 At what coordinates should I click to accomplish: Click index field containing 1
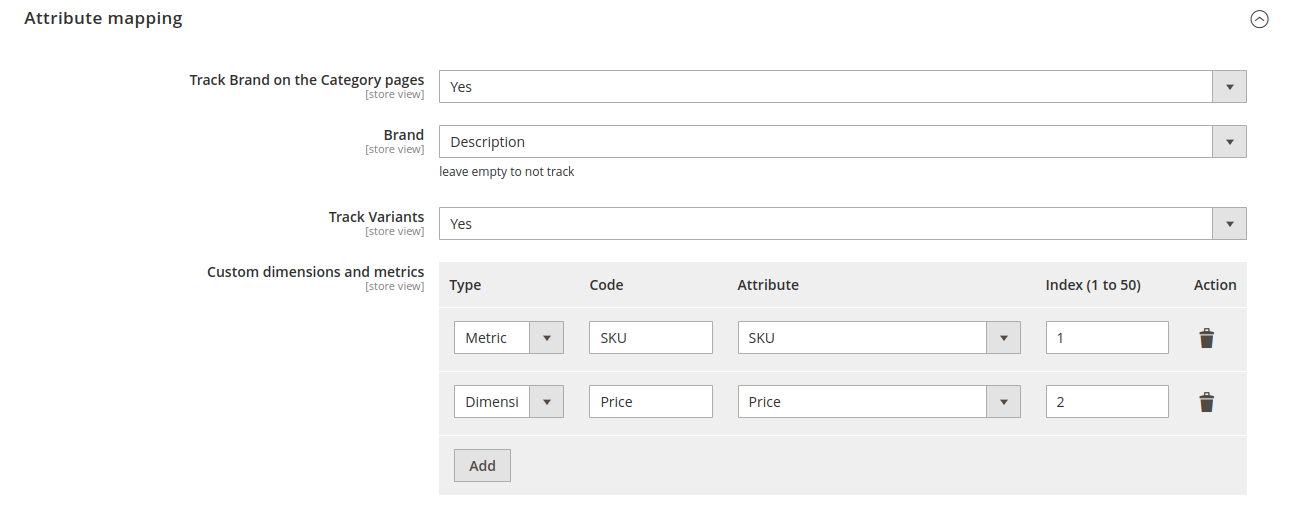pyautogui.click(x=1107, y=338)
